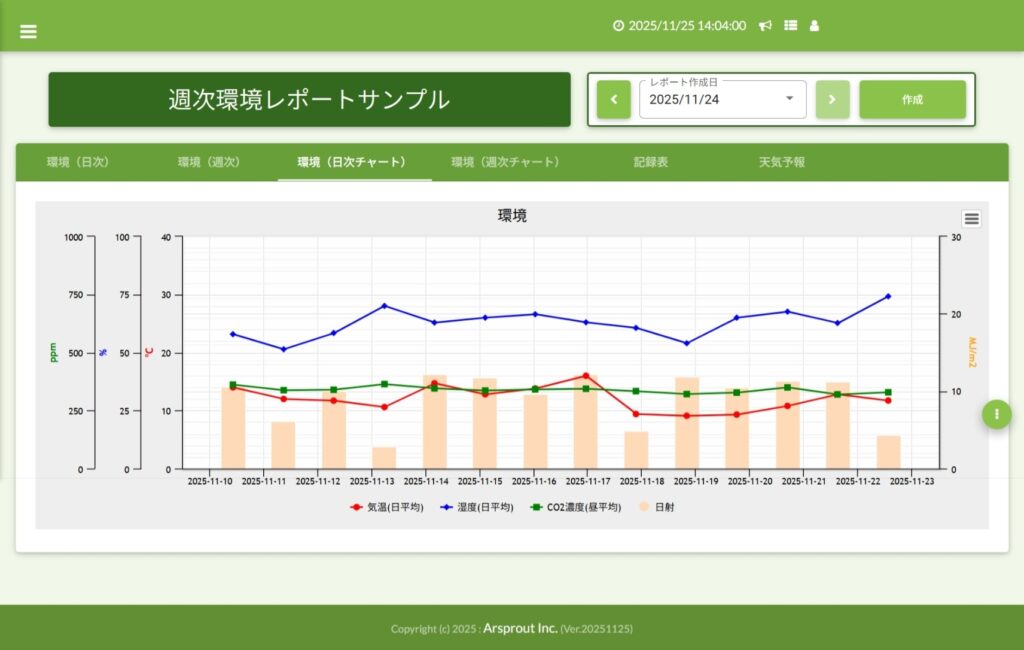Click the Arsprout Inc. footer link
The height and width of the screenshot is (650, 1024).
(520, 628)
